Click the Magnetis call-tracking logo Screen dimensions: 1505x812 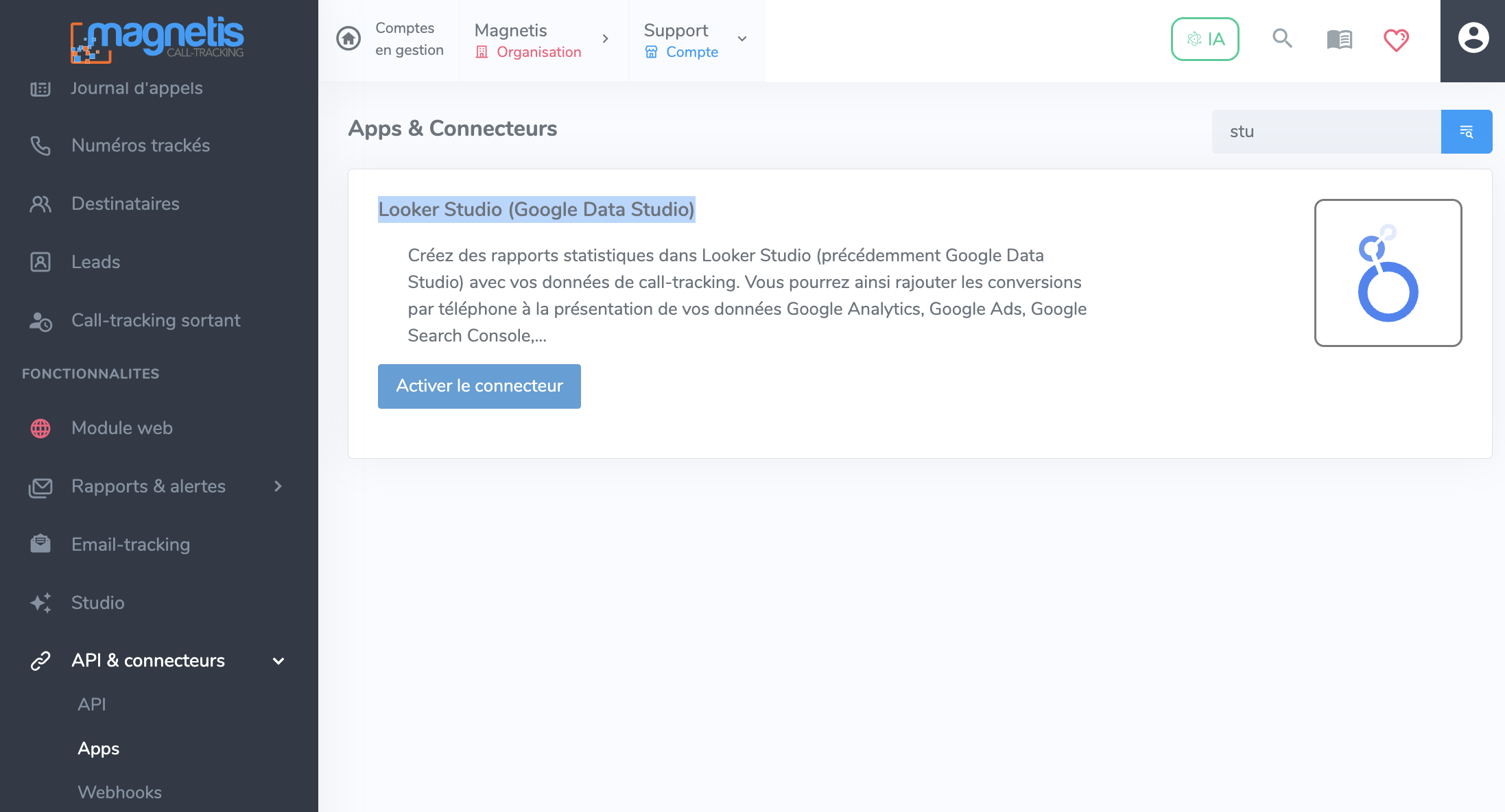pos(158,38)
